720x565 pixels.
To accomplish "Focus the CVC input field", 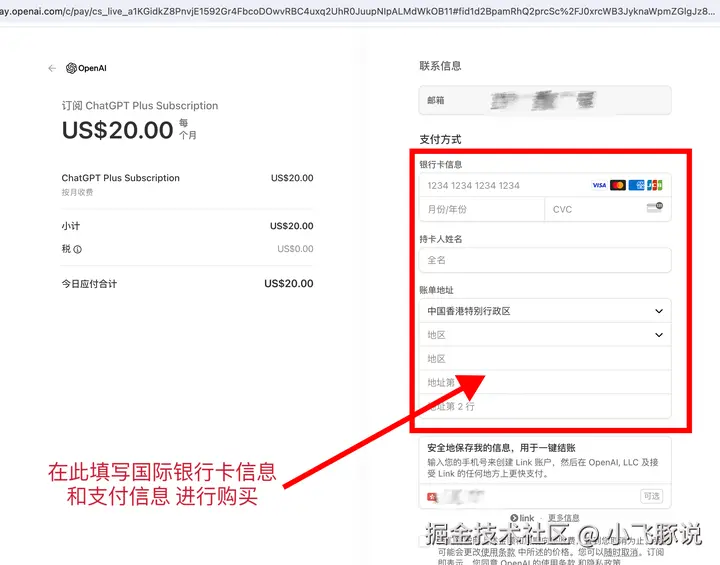I will [608, 209].
